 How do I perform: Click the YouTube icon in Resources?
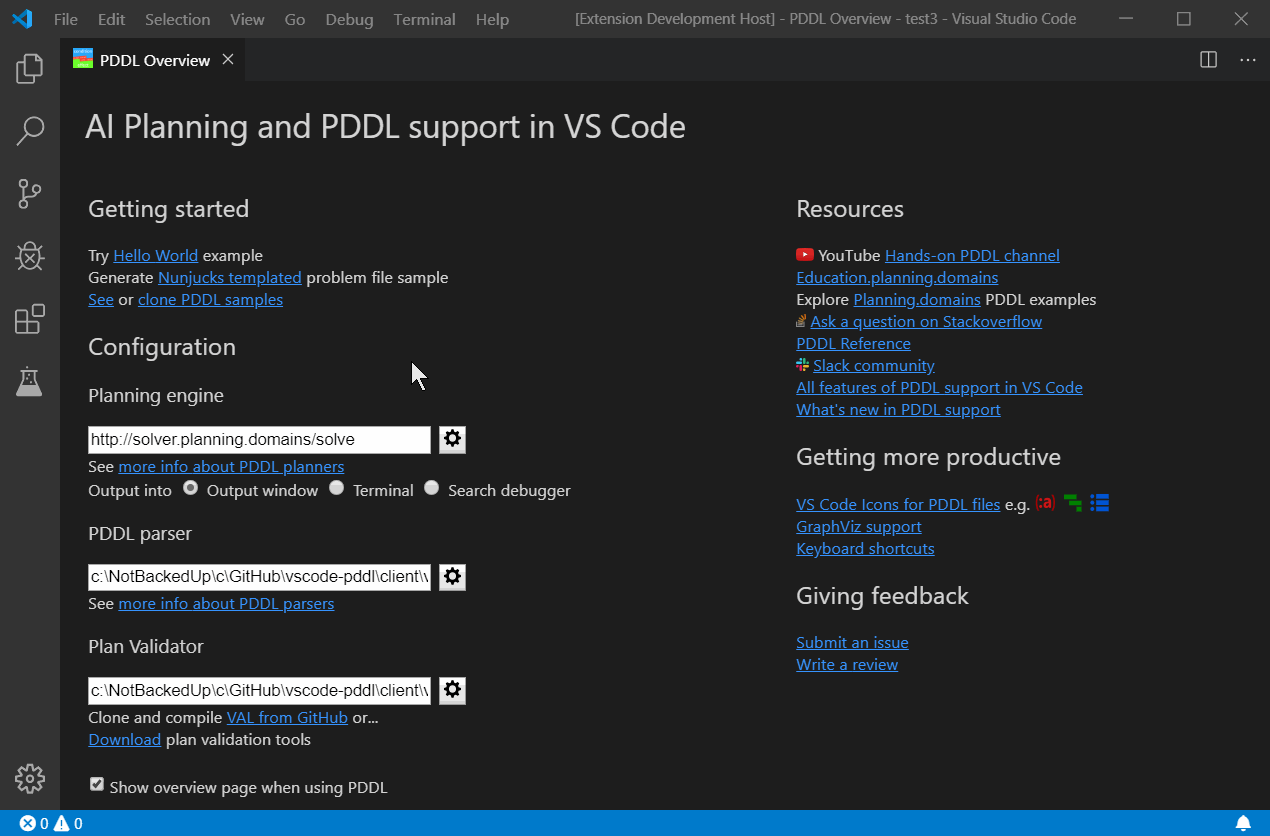[x=805, y=255]
